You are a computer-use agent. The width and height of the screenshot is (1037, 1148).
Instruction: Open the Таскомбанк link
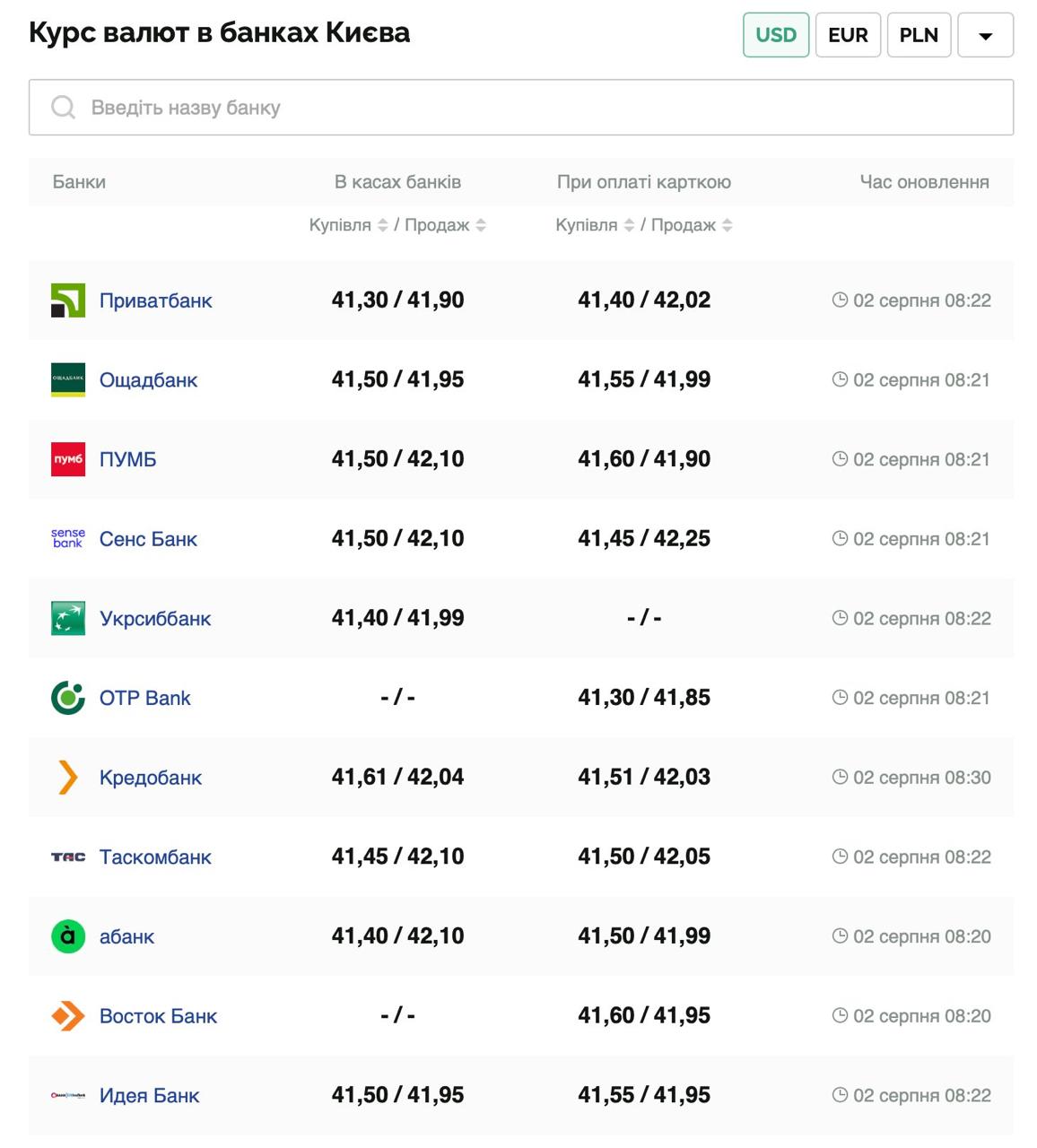pos(155,857)
